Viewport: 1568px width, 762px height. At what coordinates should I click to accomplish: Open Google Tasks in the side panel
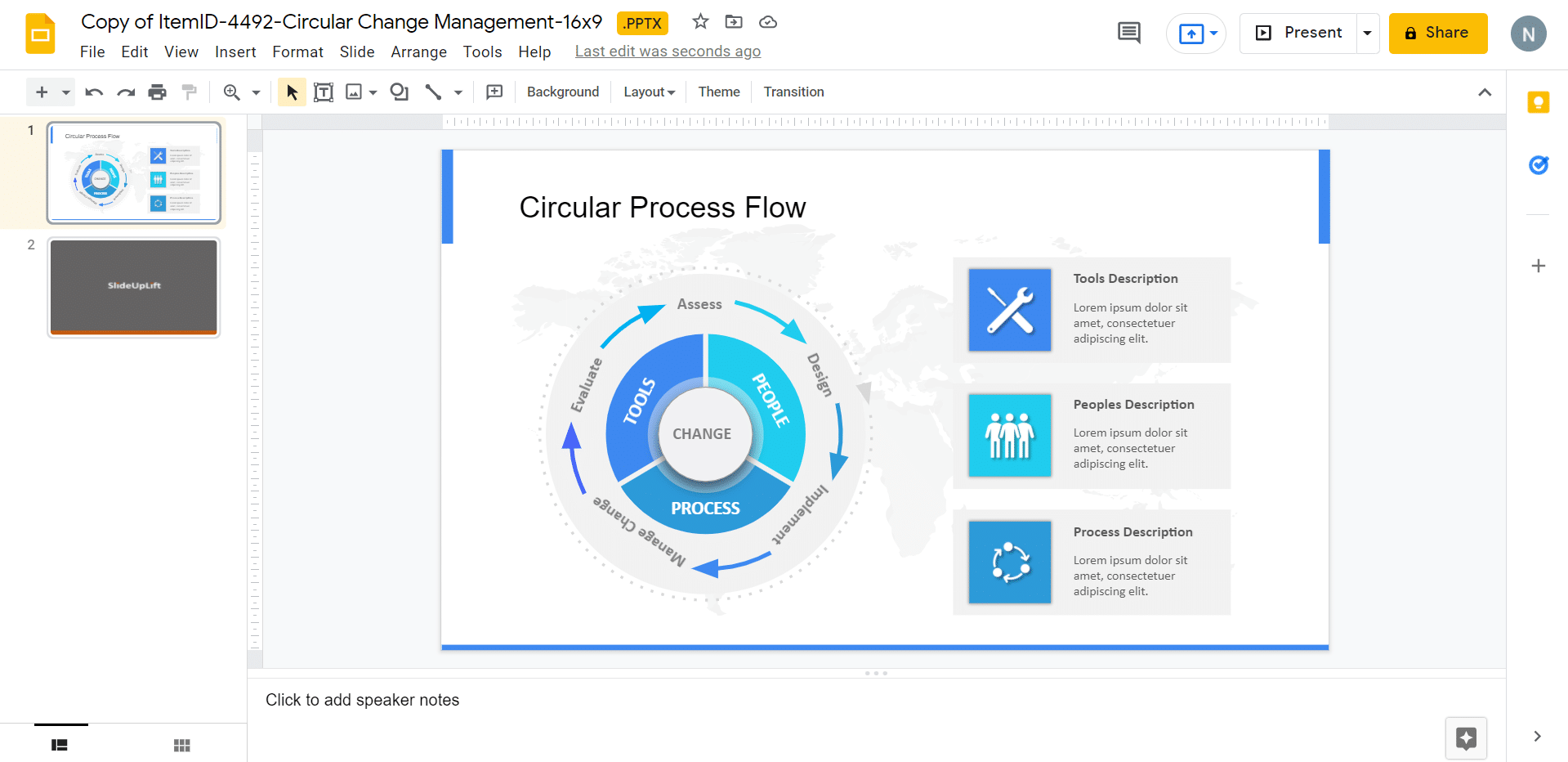[x=1539, y=164]
